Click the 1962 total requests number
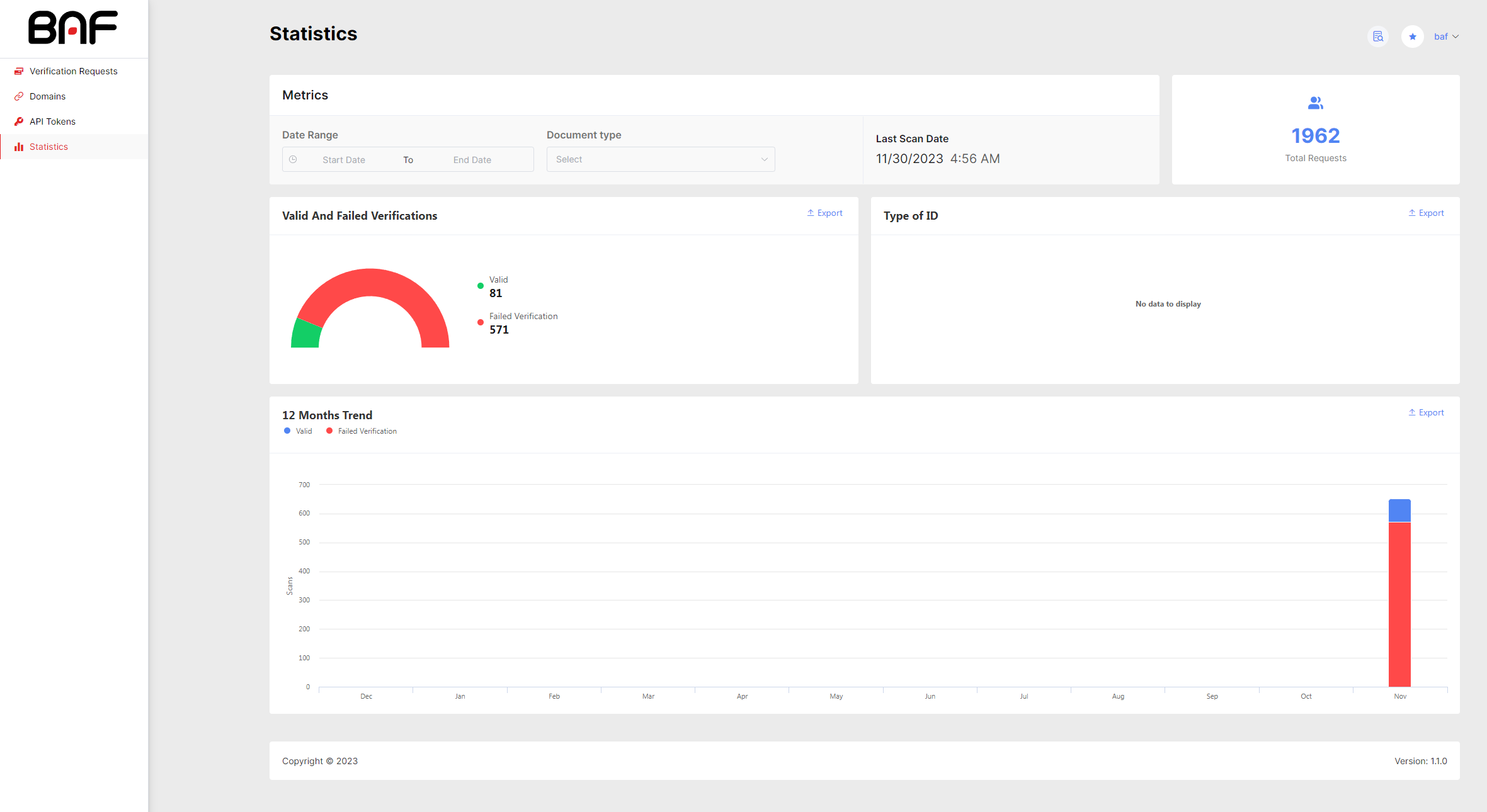 tap(1316, 135)
